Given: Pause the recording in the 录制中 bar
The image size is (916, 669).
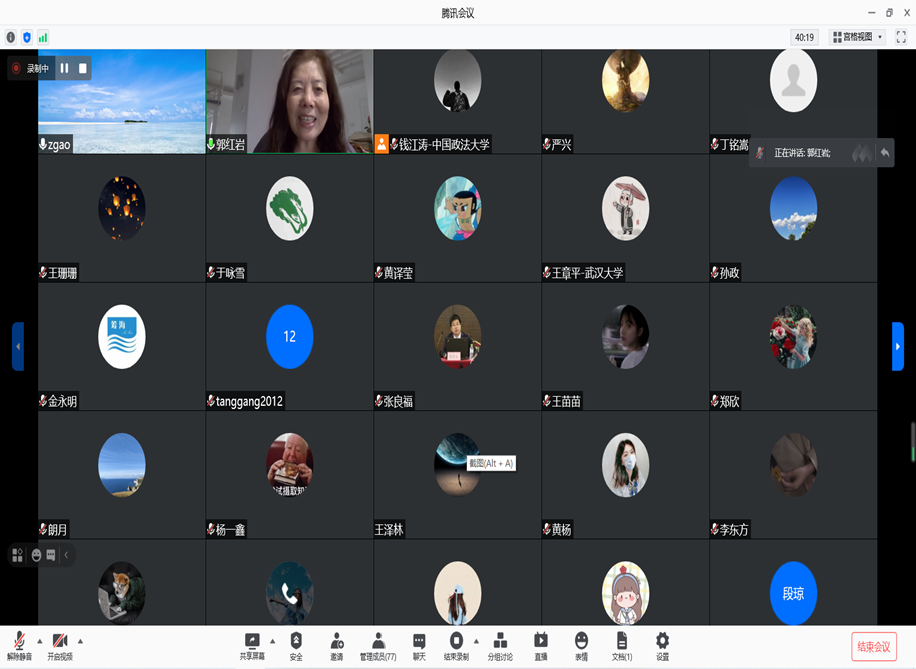Looking at the screenshot, I should tap(64, 68).
